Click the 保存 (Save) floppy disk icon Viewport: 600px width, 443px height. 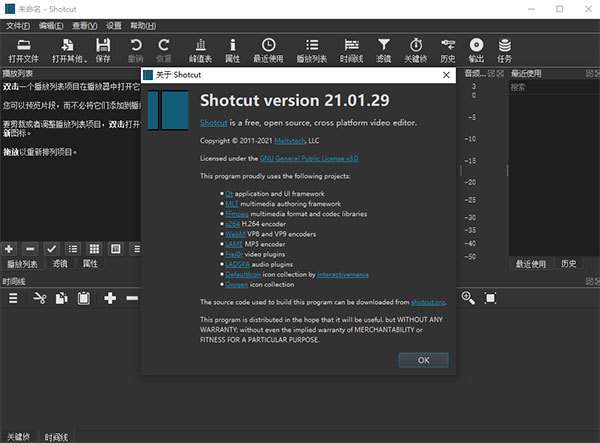pyautogui.click(x=103, y=50)
